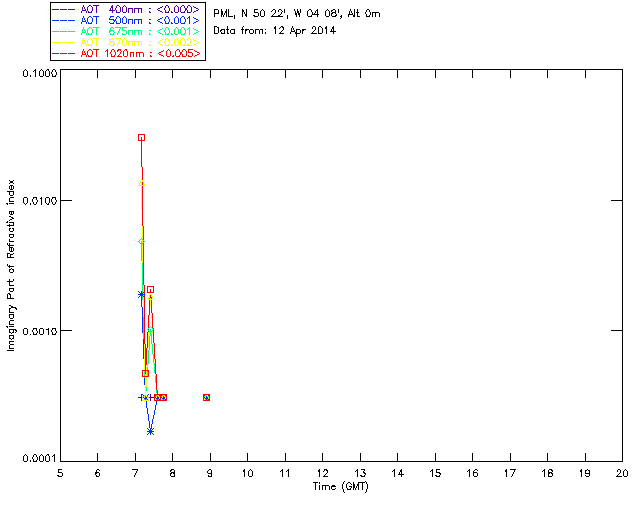Click the x-axis tick label 11
The width and height of the screenshot is (640, 512).
click(285, 473)
